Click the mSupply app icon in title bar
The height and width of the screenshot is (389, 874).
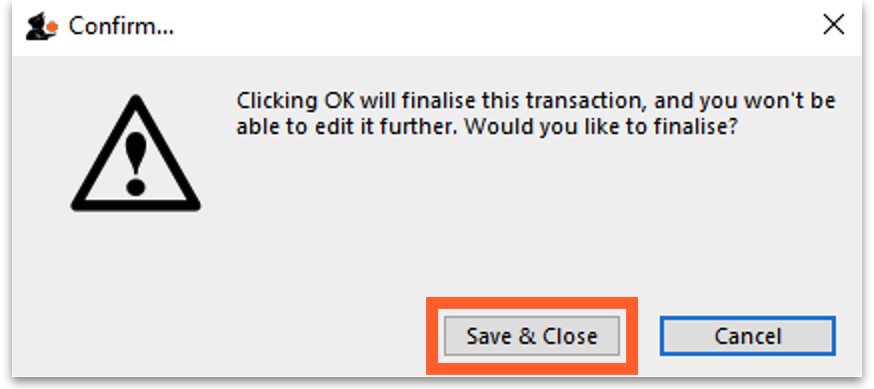click(x=41, y=26)
